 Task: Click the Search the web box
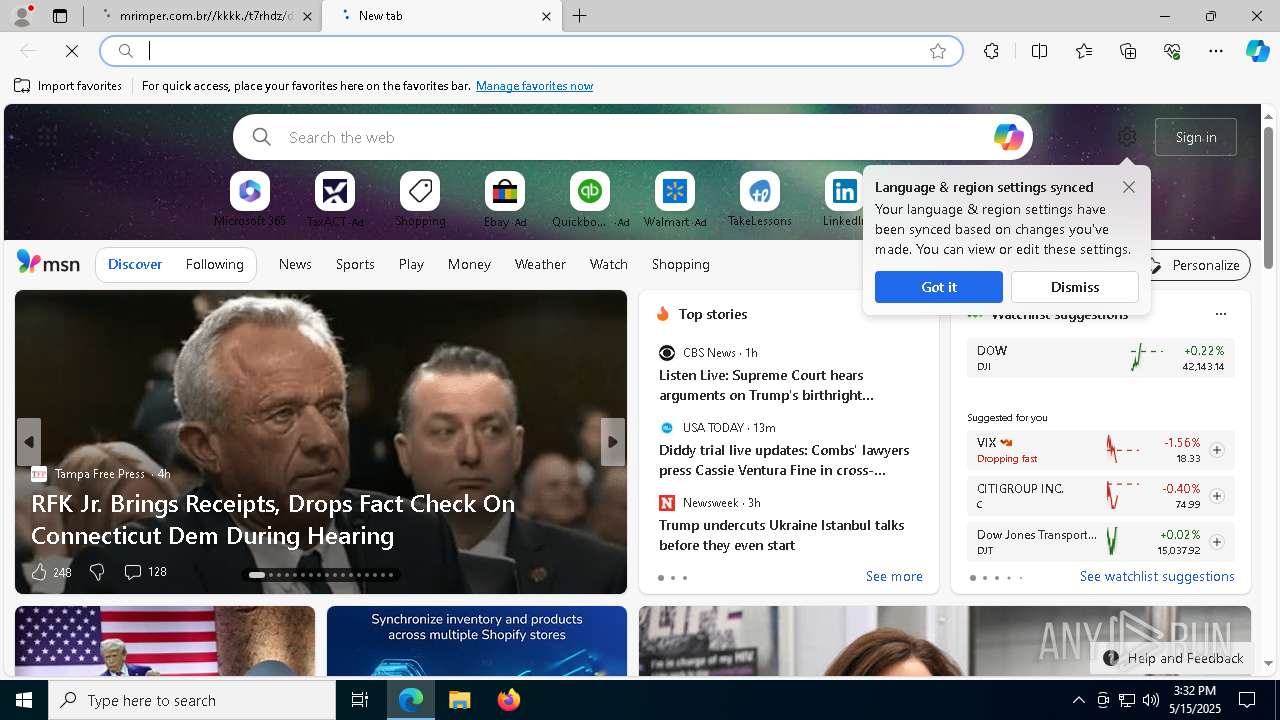(632, 137)
